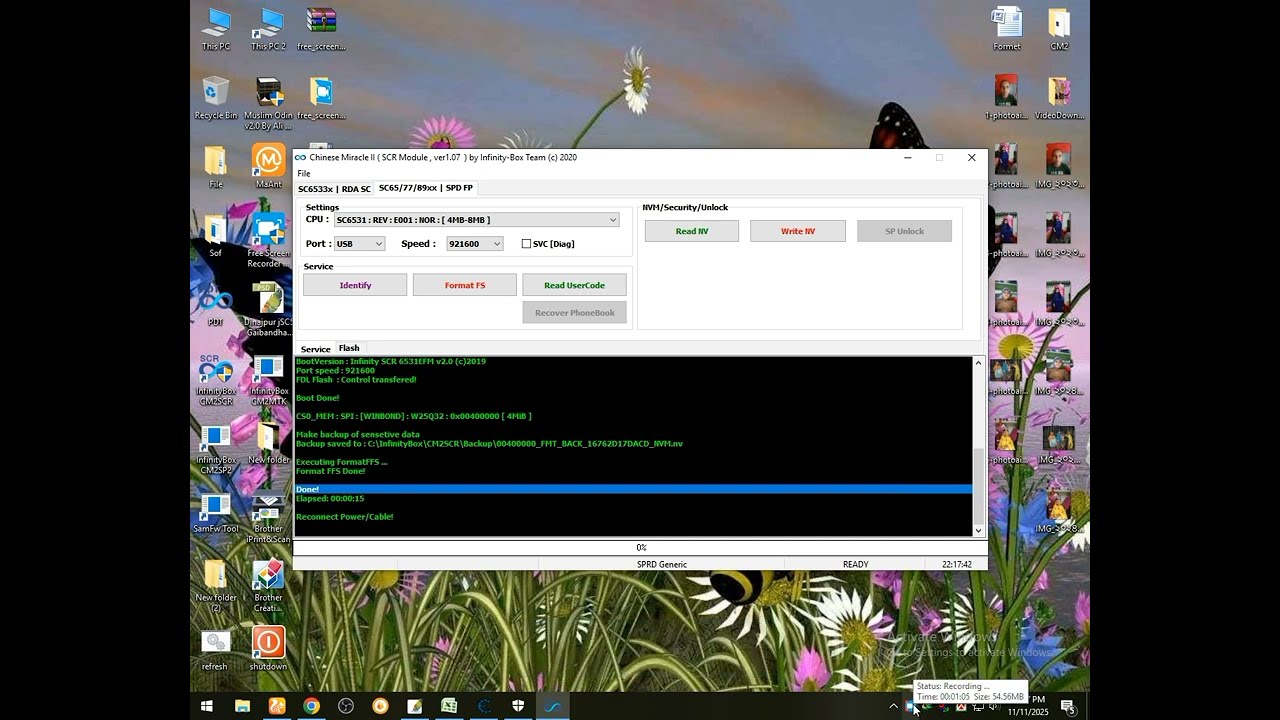Open the MaAnt desktop shortcut
Viewport: 1280px width, 720px height.
(268, 166)
